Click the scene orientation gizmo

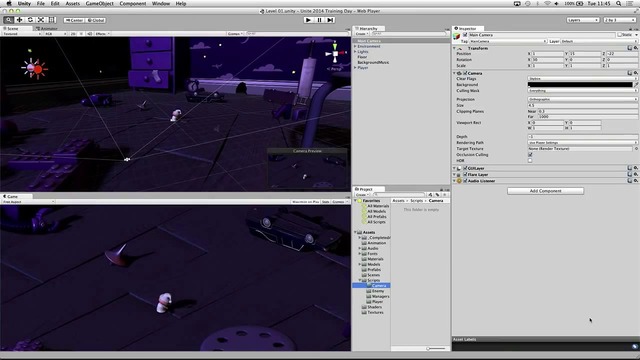(x=335, y=53)
